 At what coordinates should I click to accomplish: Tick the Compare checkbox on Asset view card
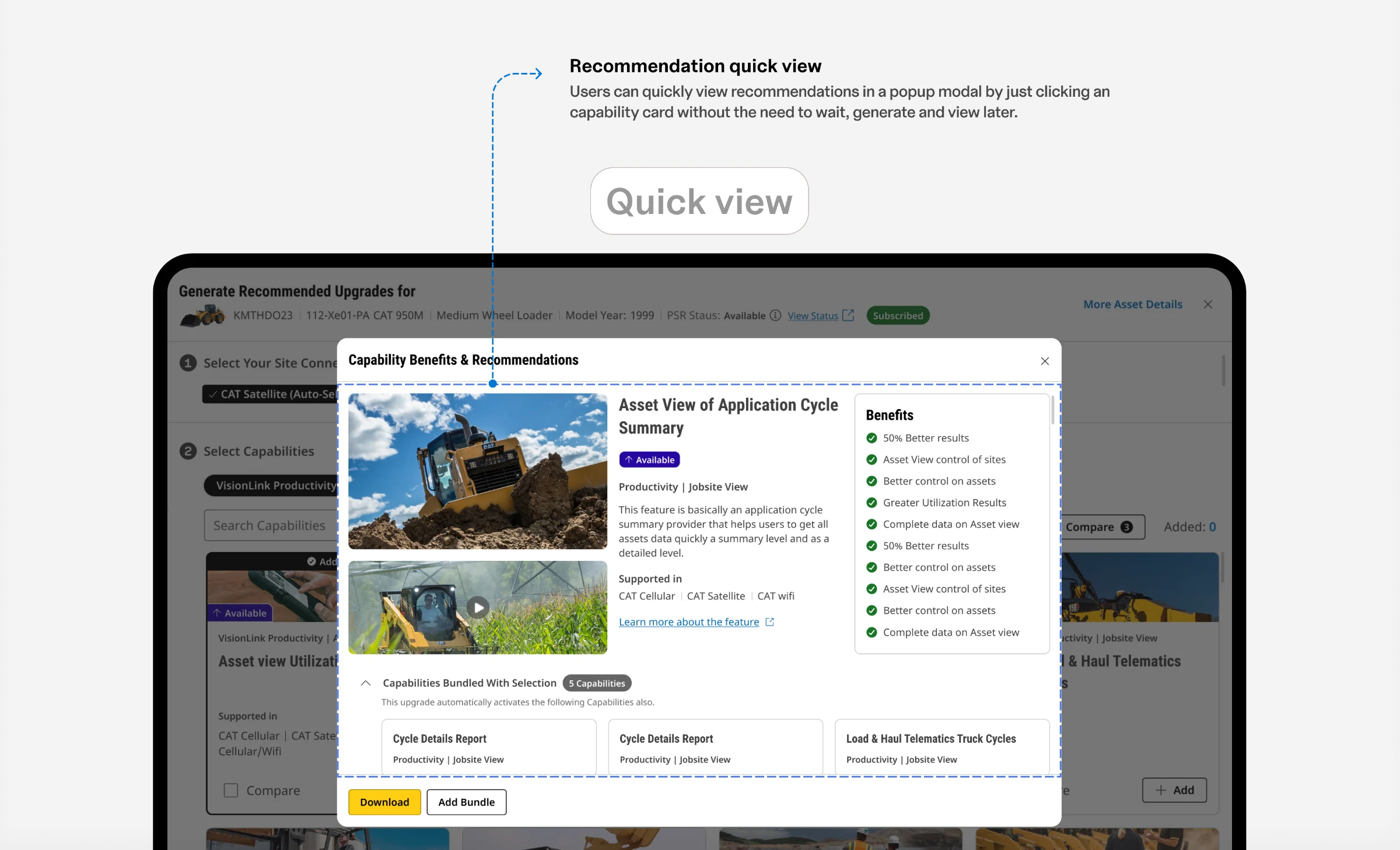231,791
